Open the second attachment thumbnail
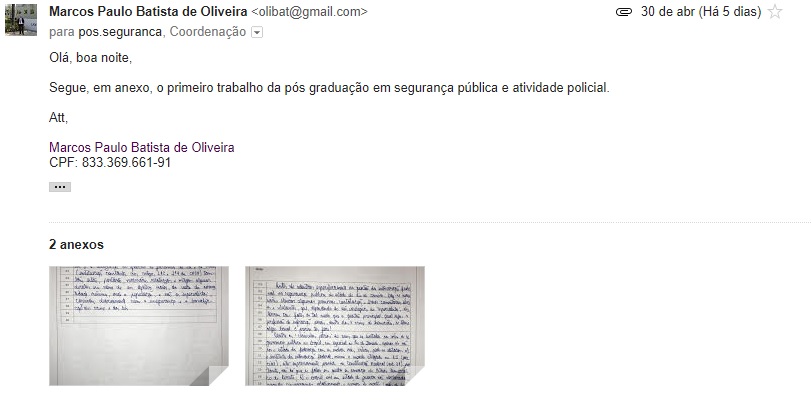This screenshot has width=811, height=400. (x=335, y=325)
